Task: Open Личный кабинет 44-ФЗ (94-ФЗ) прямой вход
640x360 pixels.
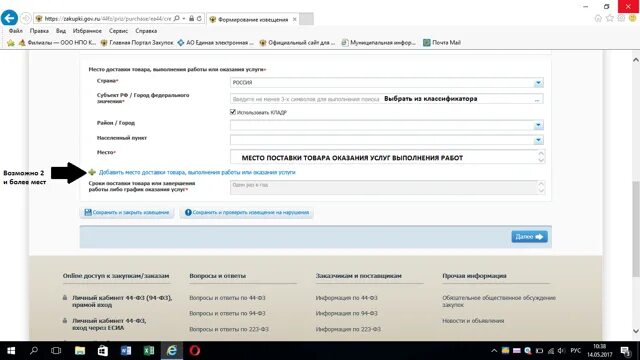Action: (122, 301)
